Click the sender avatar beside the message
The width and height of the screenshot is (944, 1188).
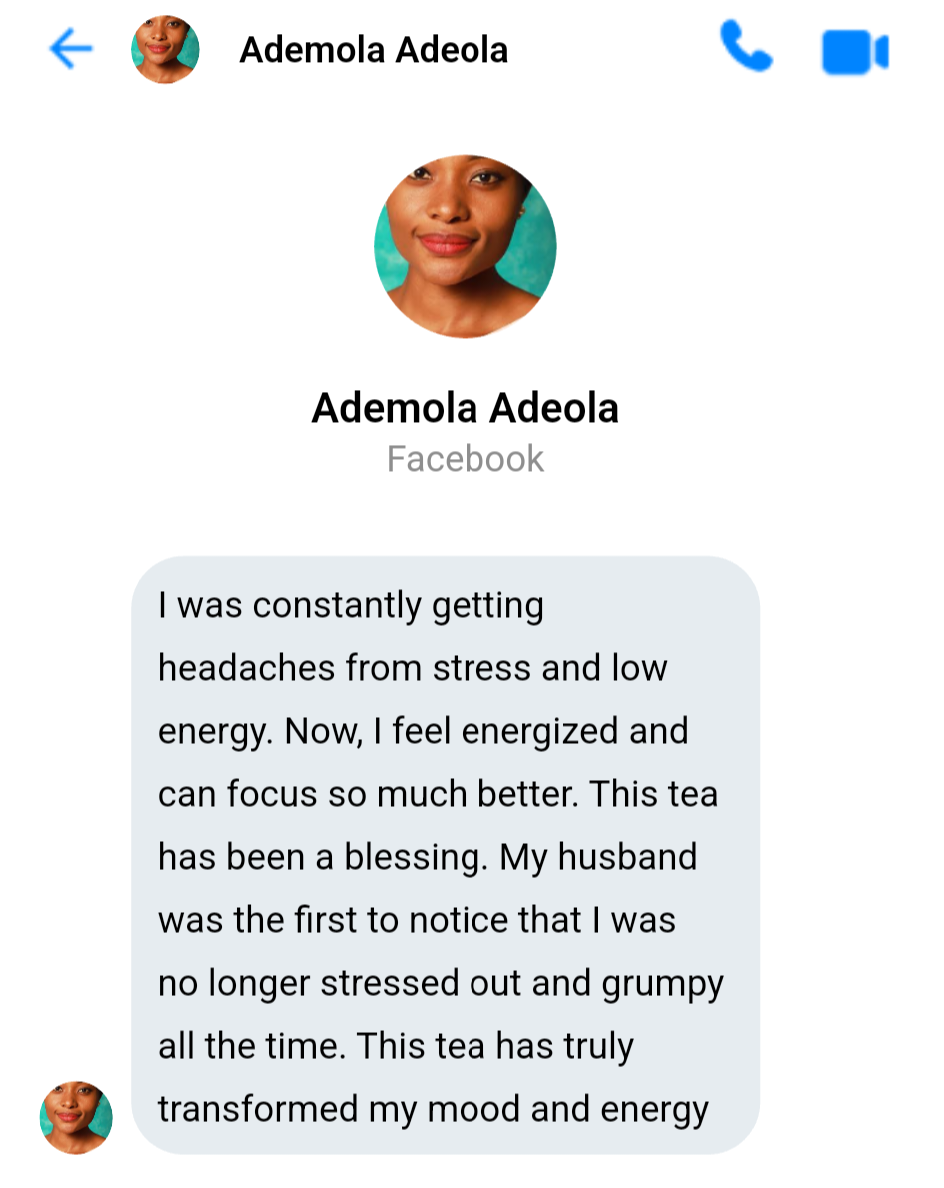click(76, 1117)
